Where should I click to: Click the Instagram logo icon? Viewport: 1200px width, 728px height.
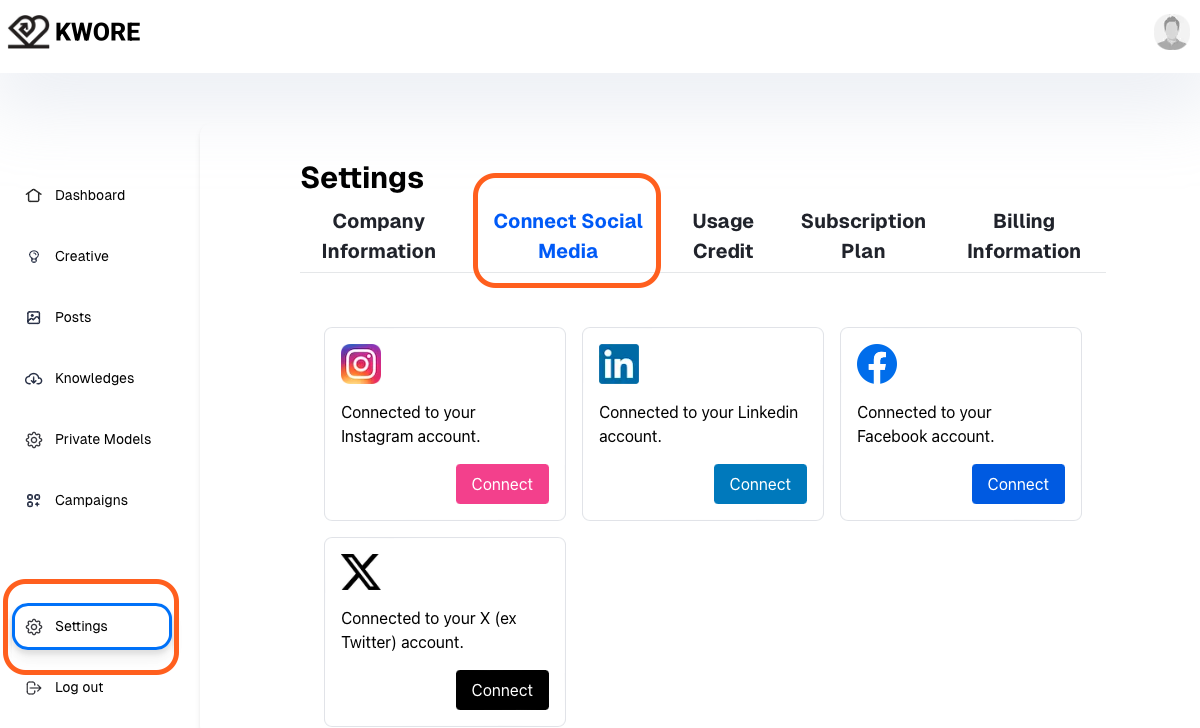361,364
